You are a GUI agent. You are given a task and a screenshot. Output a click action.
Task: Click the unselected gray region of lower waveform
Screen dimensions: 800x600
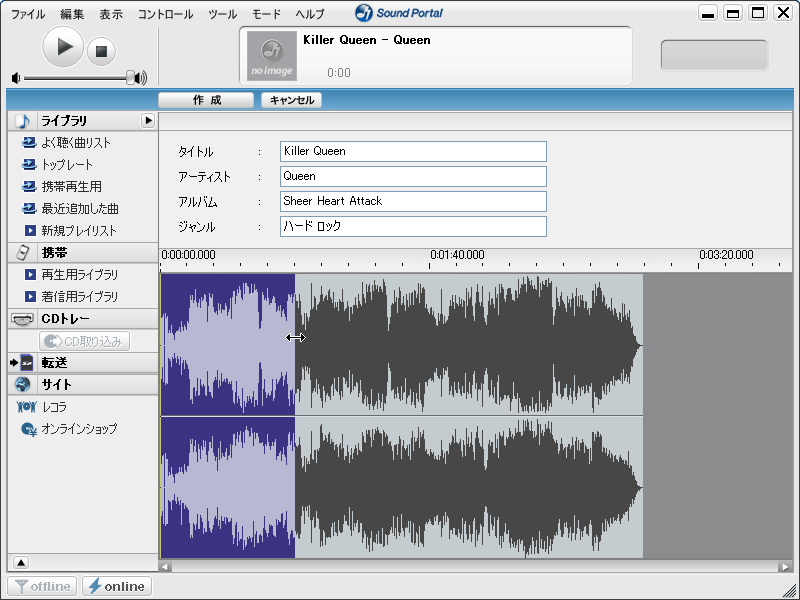click(469, 487)
